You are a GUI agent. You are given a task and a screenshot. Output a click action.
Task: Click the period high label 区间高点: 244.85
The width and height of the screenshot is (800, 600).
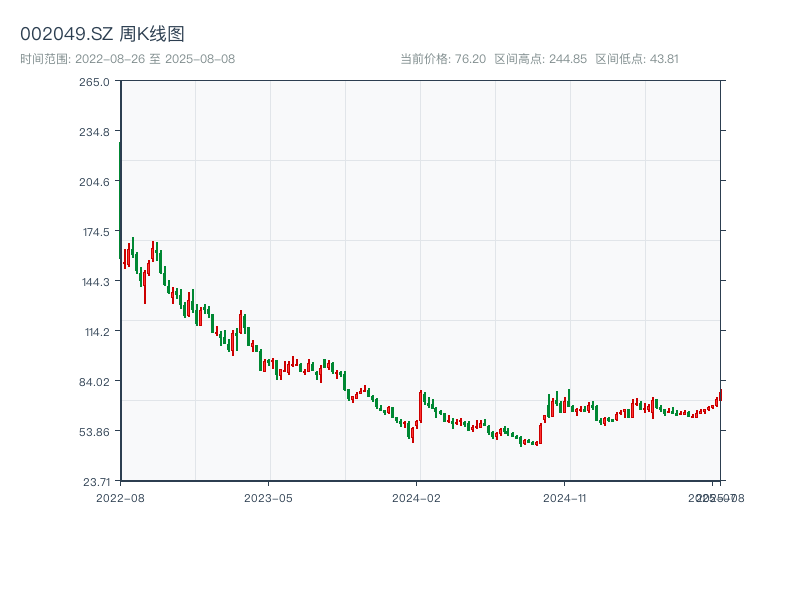[541, 59]
